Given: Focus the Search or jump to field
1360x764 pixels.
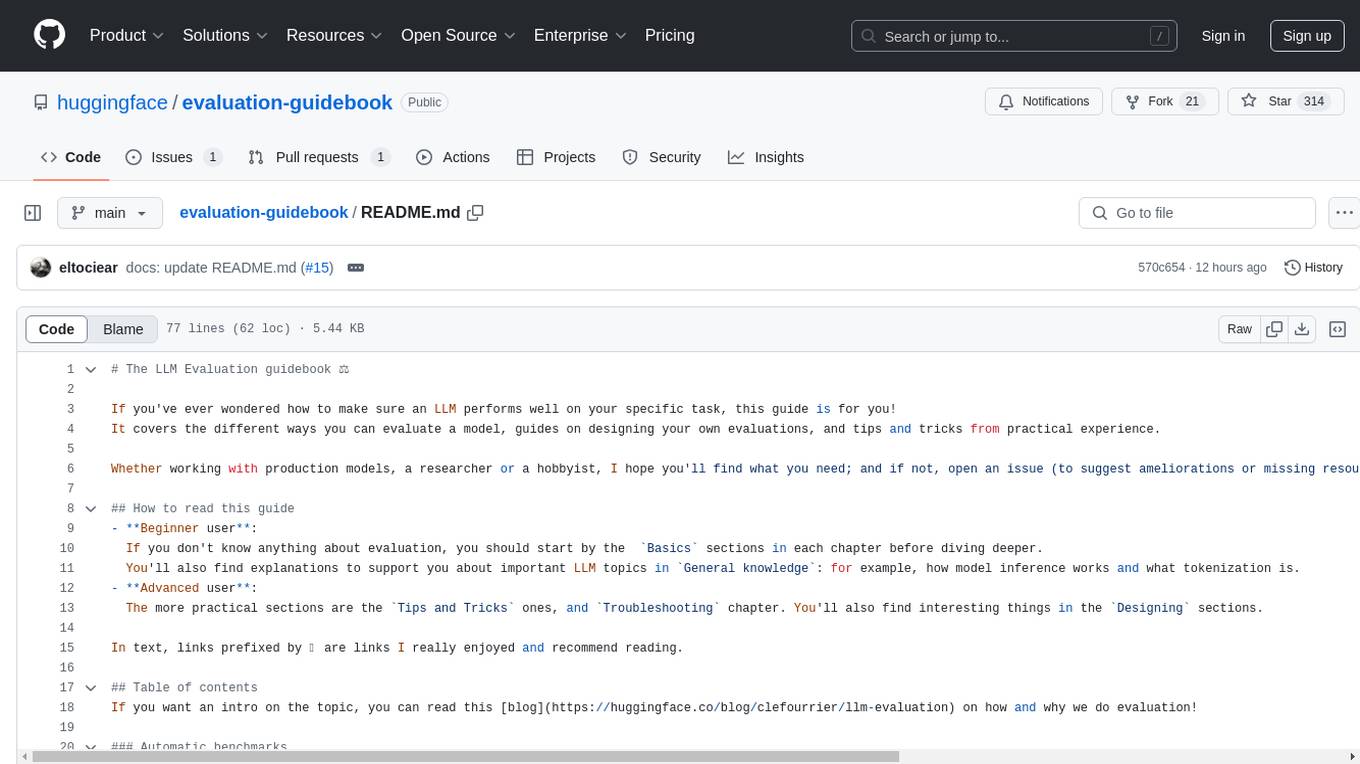Looking at the screenshot, I should pos(1016,36).
